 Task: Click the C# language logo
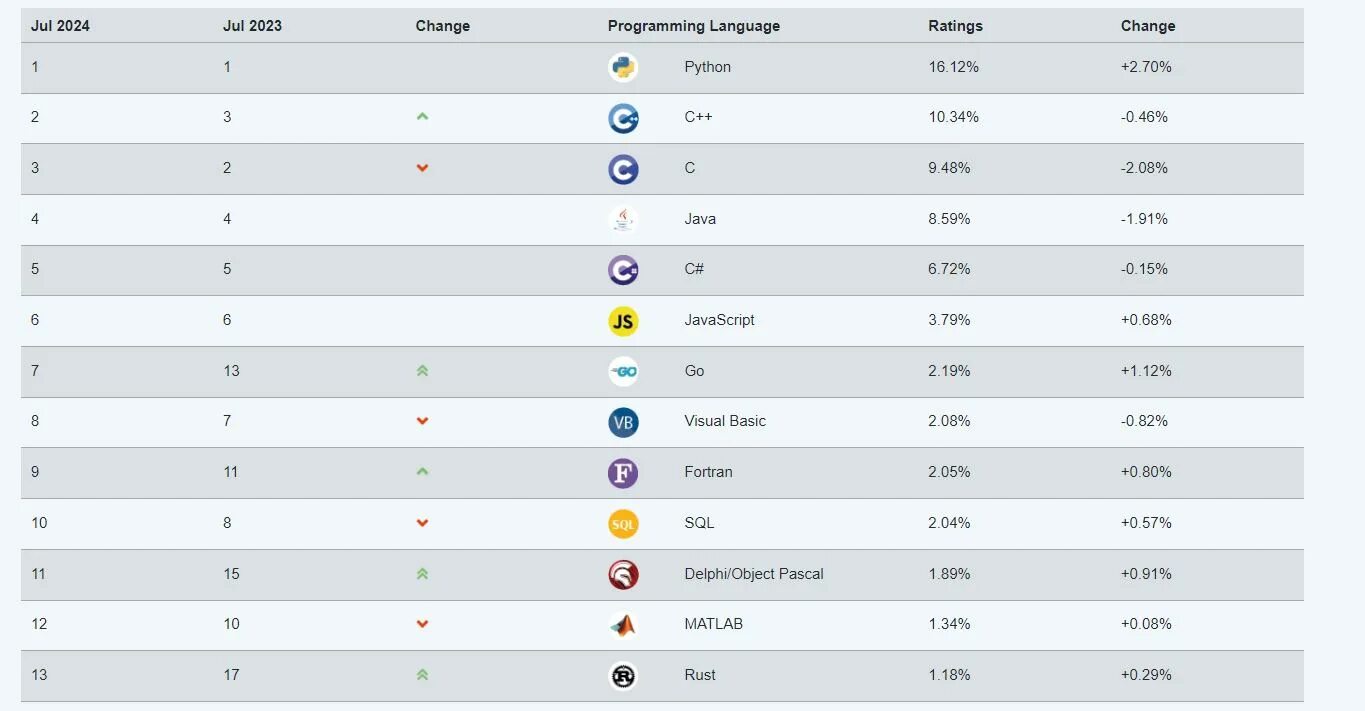coord(623,270)
